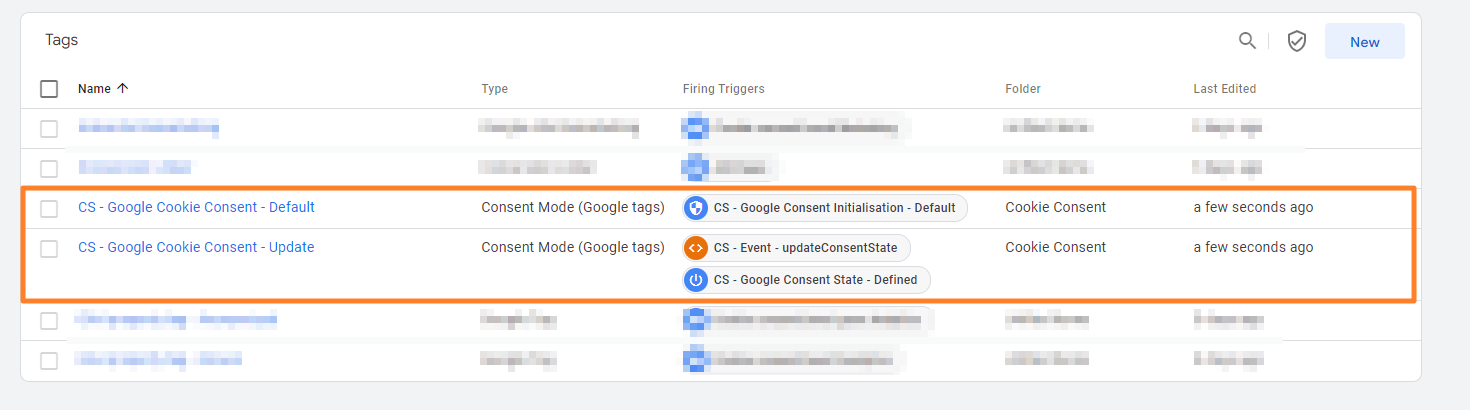The width and height of the screenshot is (1470, 410).
Task: Click the blurred trigger icon in last row
Action: point(695,359)
